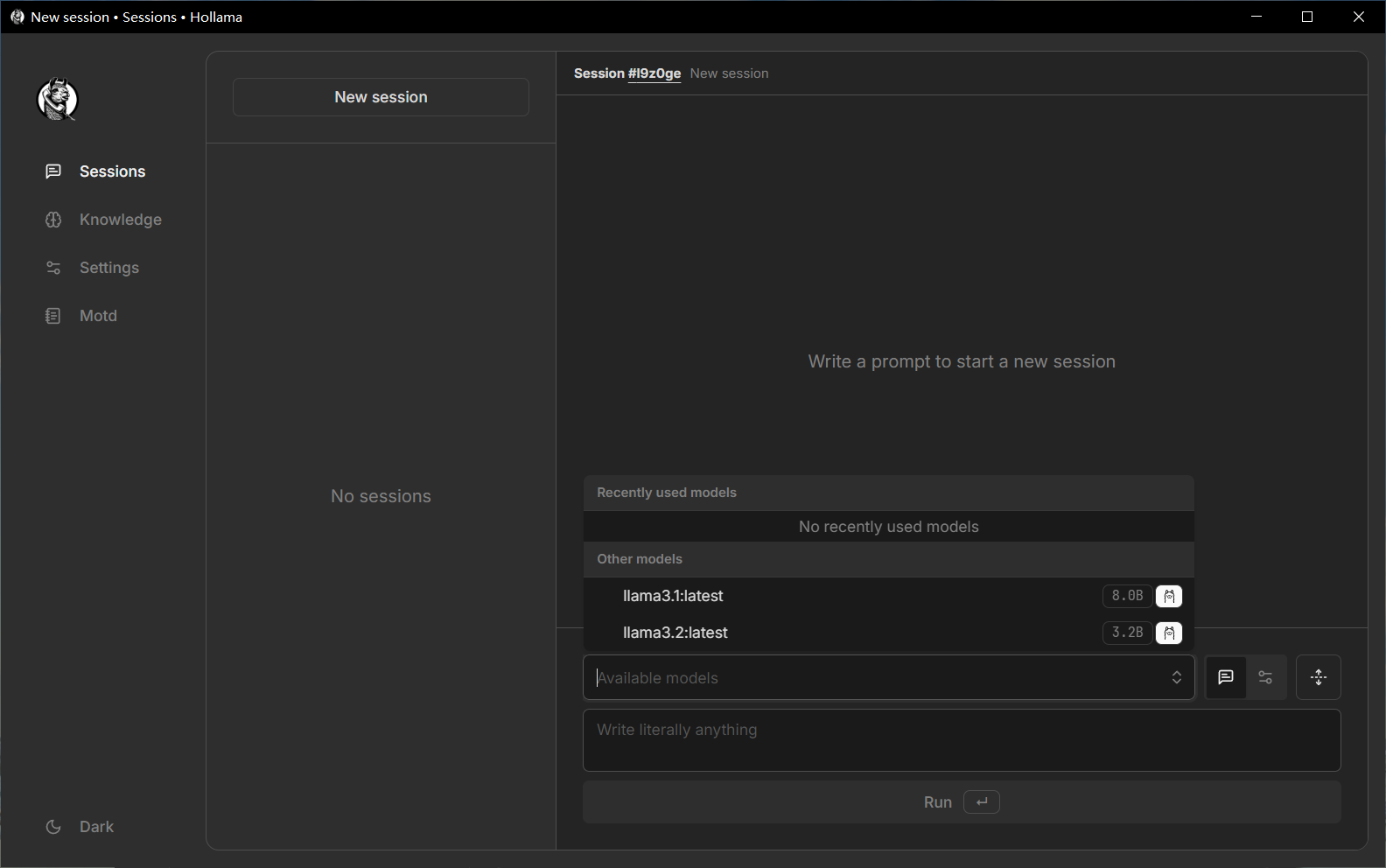
Task: Maximize the Hollama window
Action: point(1307,17)
